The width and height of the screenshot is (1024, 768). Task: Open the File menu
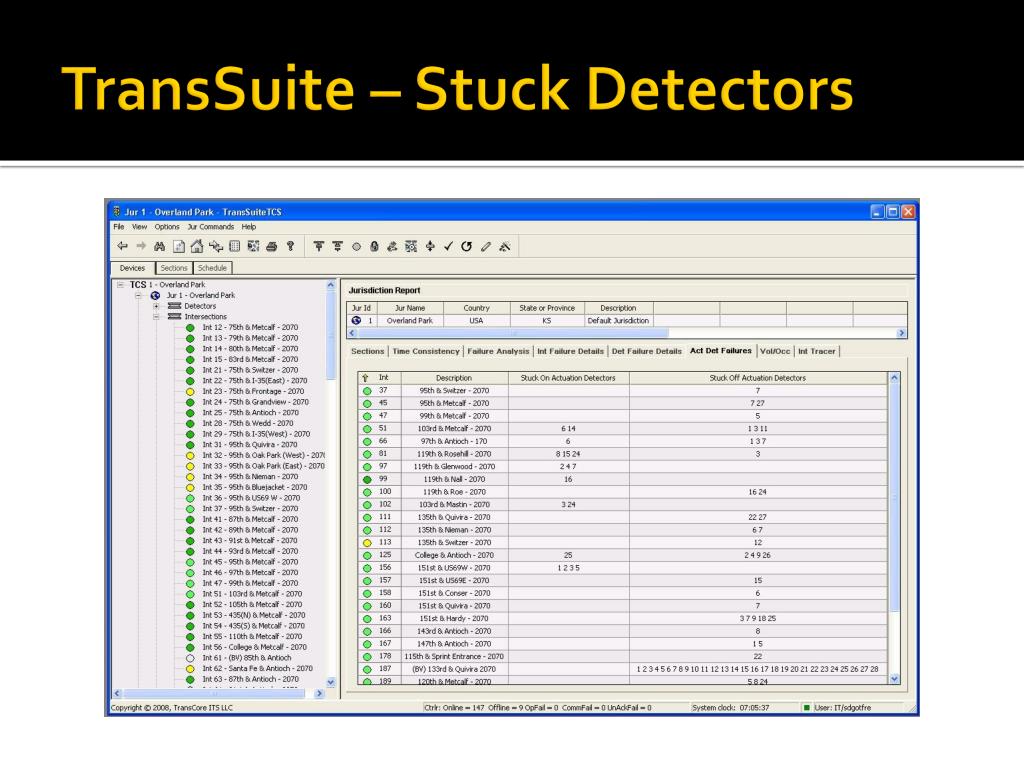pyautogui.click(x=118, y=227)
